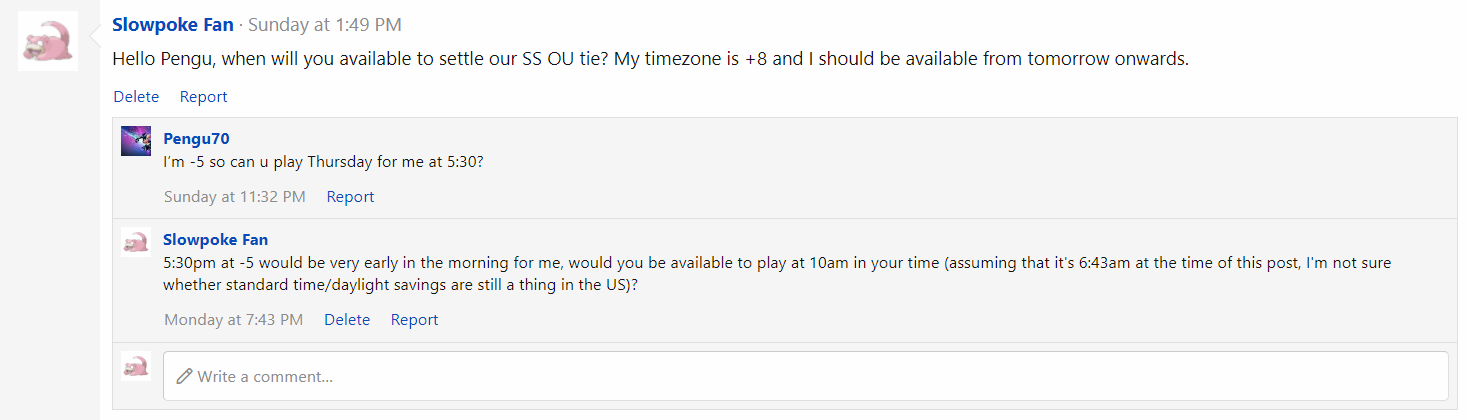Delete the main profile post
1466x420 pixels.
tap(136, 97)
